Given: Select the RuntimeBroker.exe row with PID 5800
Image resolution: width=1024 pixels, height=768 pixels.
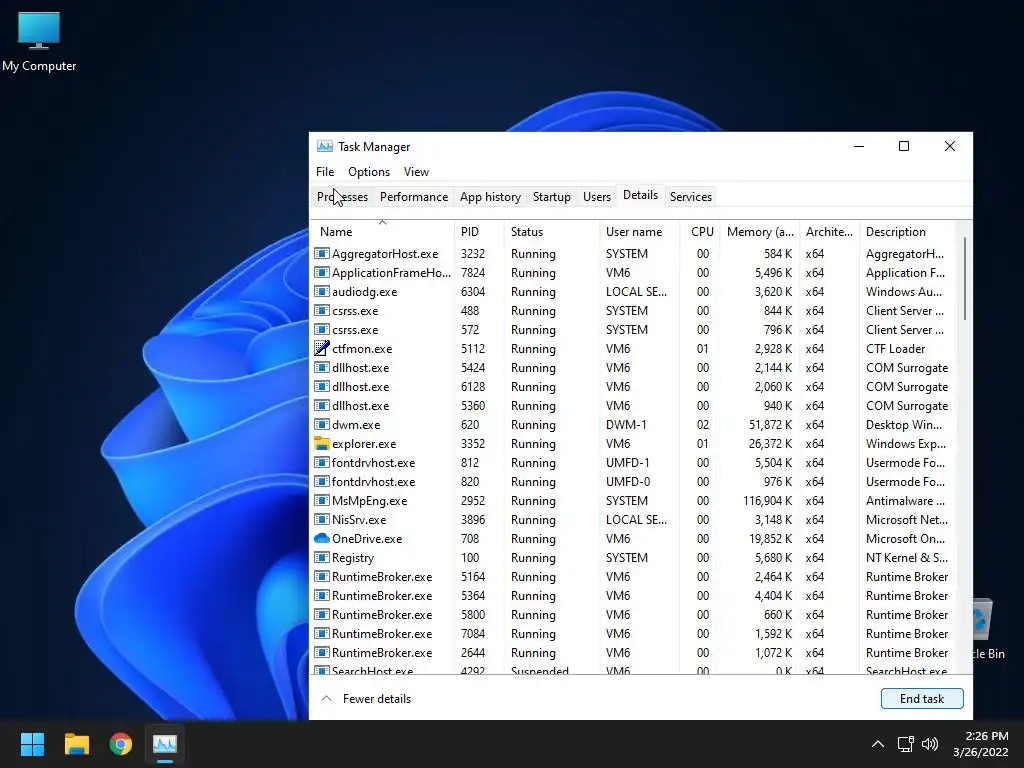Looking at the screenshot, I should 633,615.
